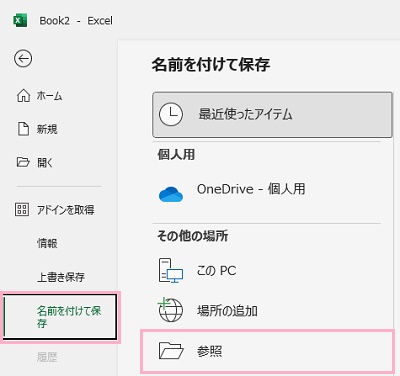
Task: Click the OneDrive cloud icon
Action: 171,194
